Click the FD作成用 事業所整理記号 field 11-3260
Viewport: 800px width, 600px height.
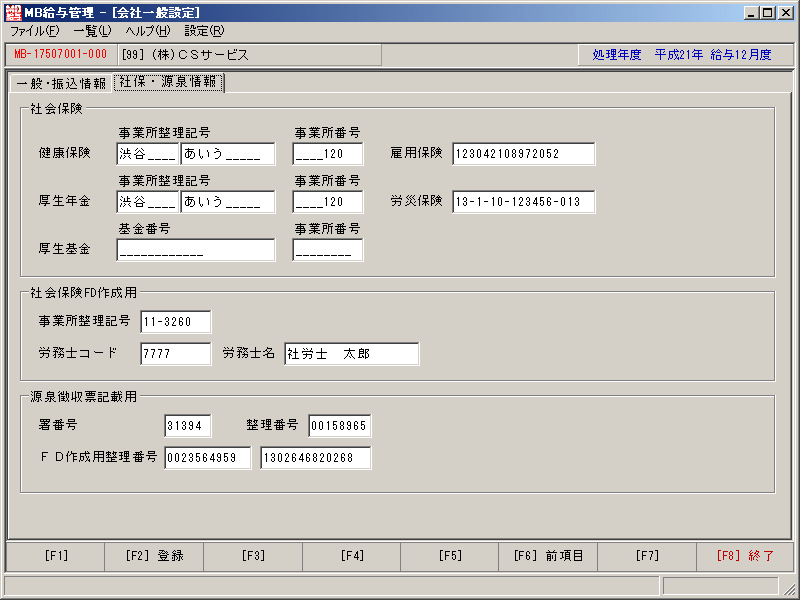(176, 322)
